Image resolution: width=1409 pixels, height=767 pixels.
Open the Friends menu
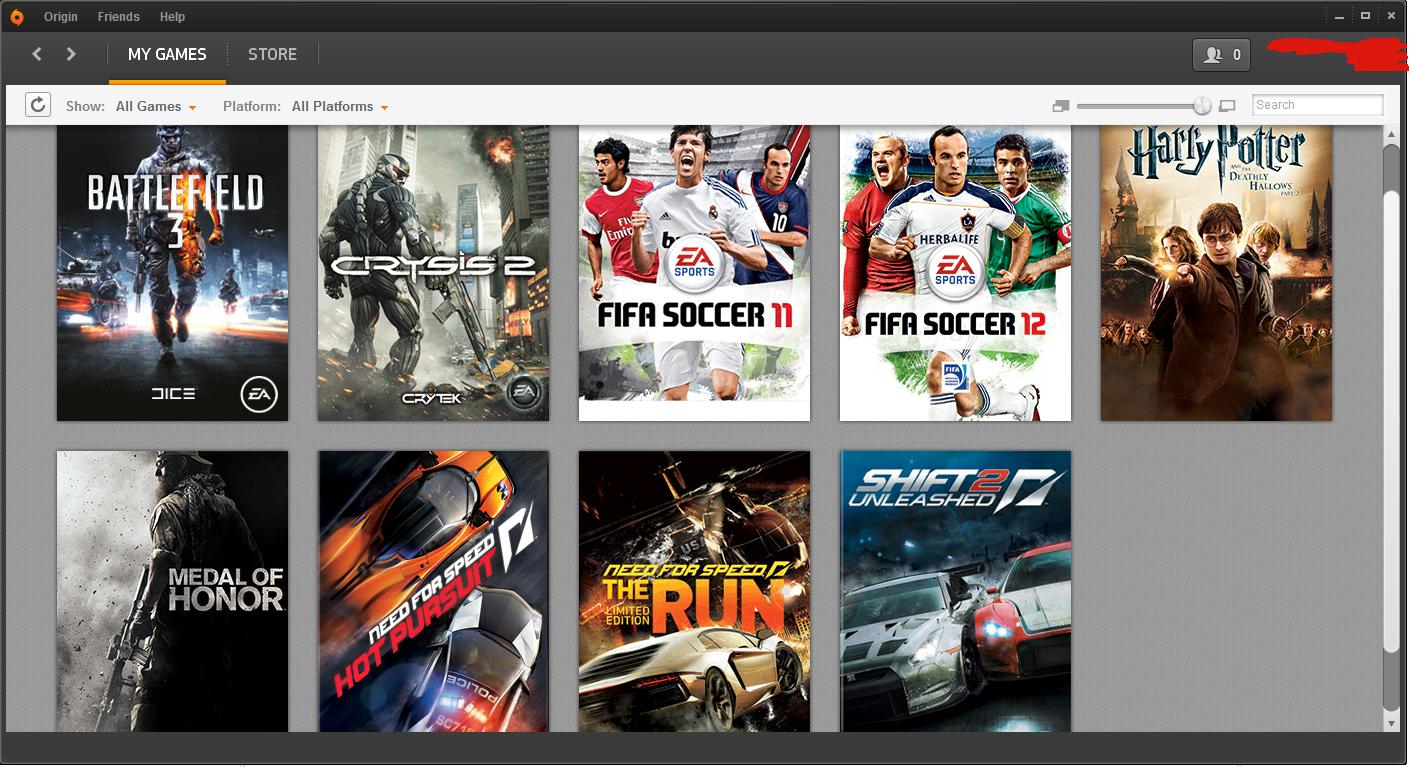tap(119, 17)
